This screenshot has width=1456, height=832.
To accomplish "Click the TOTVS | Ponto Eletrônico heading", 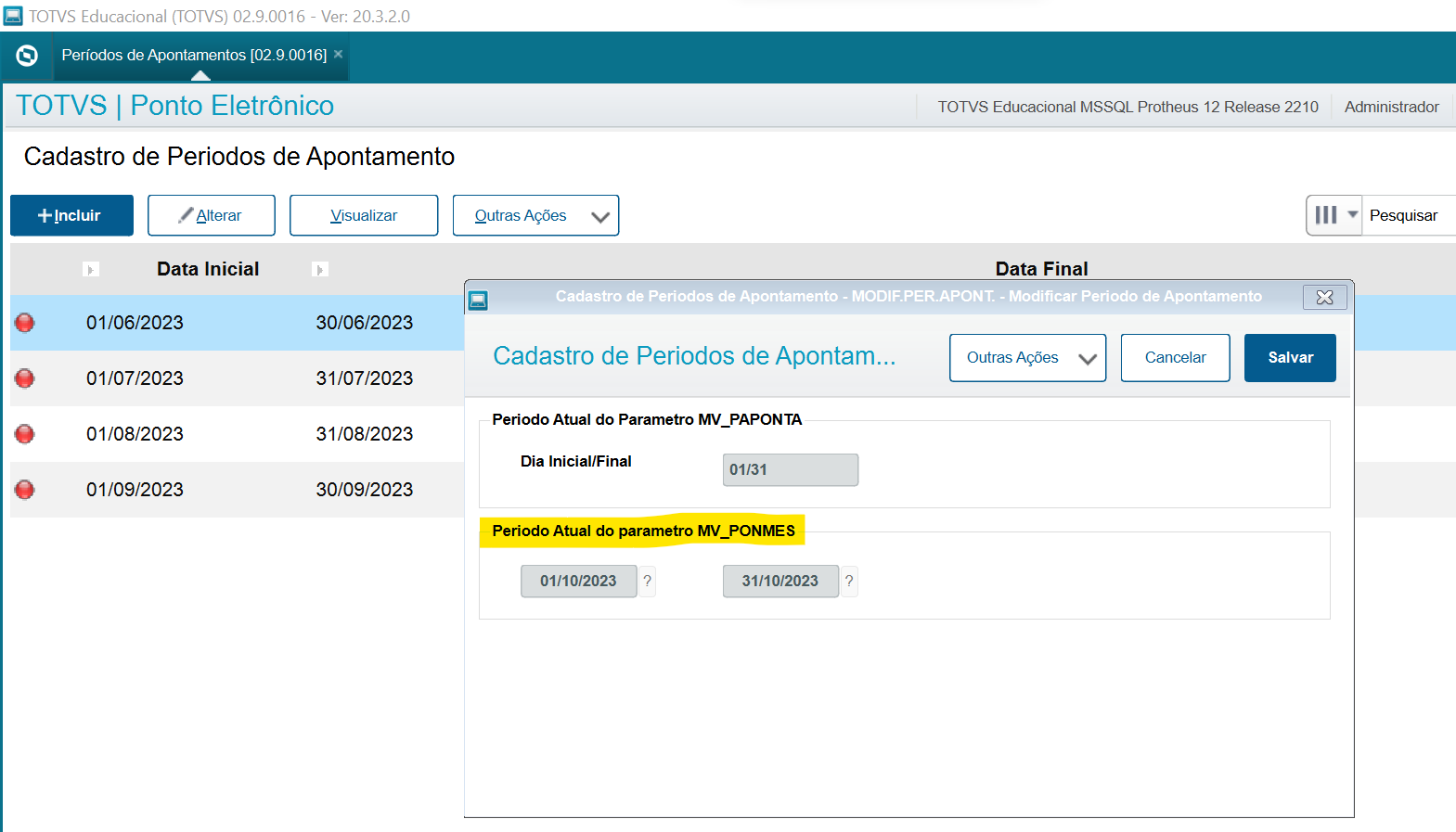I will [x=174, y=106].
